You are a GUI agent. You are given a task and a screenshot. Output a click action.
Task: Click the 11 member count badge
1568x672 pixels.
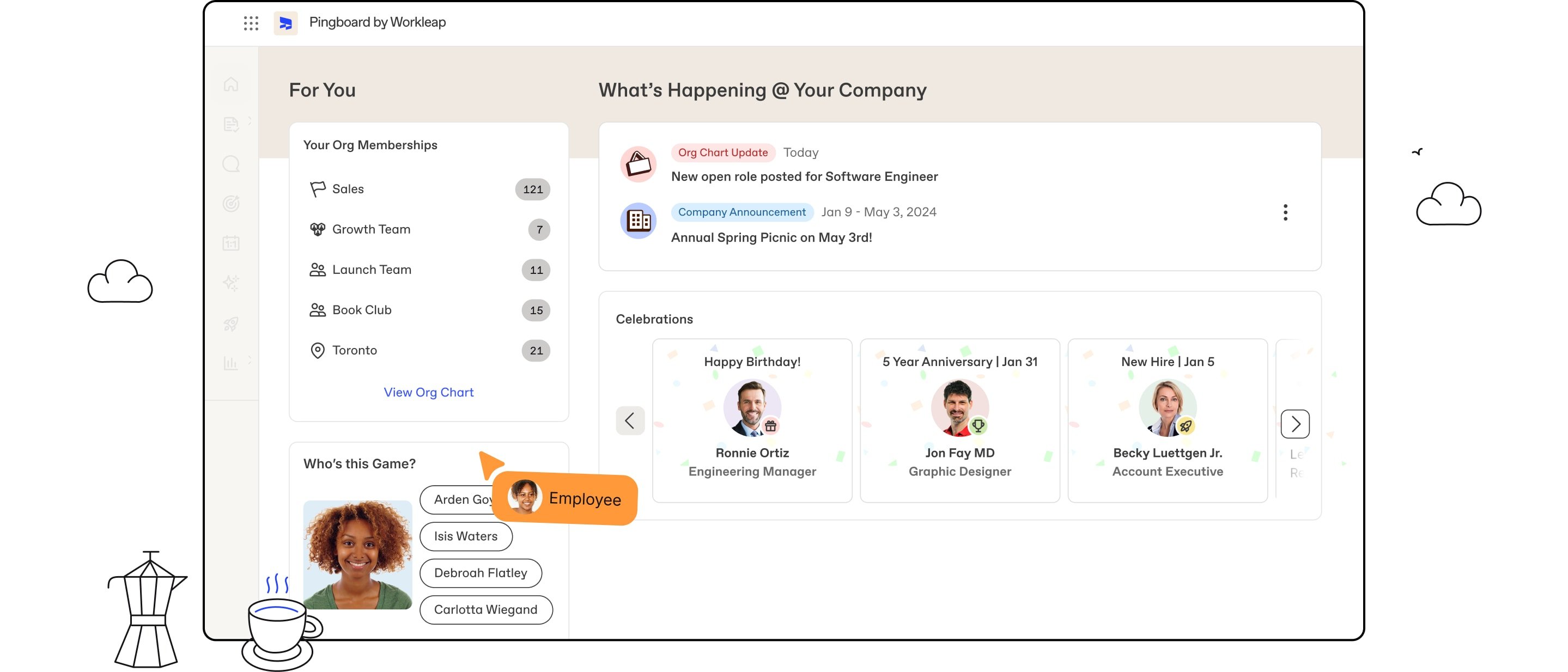pyautogui.click(x=536, y=270)
